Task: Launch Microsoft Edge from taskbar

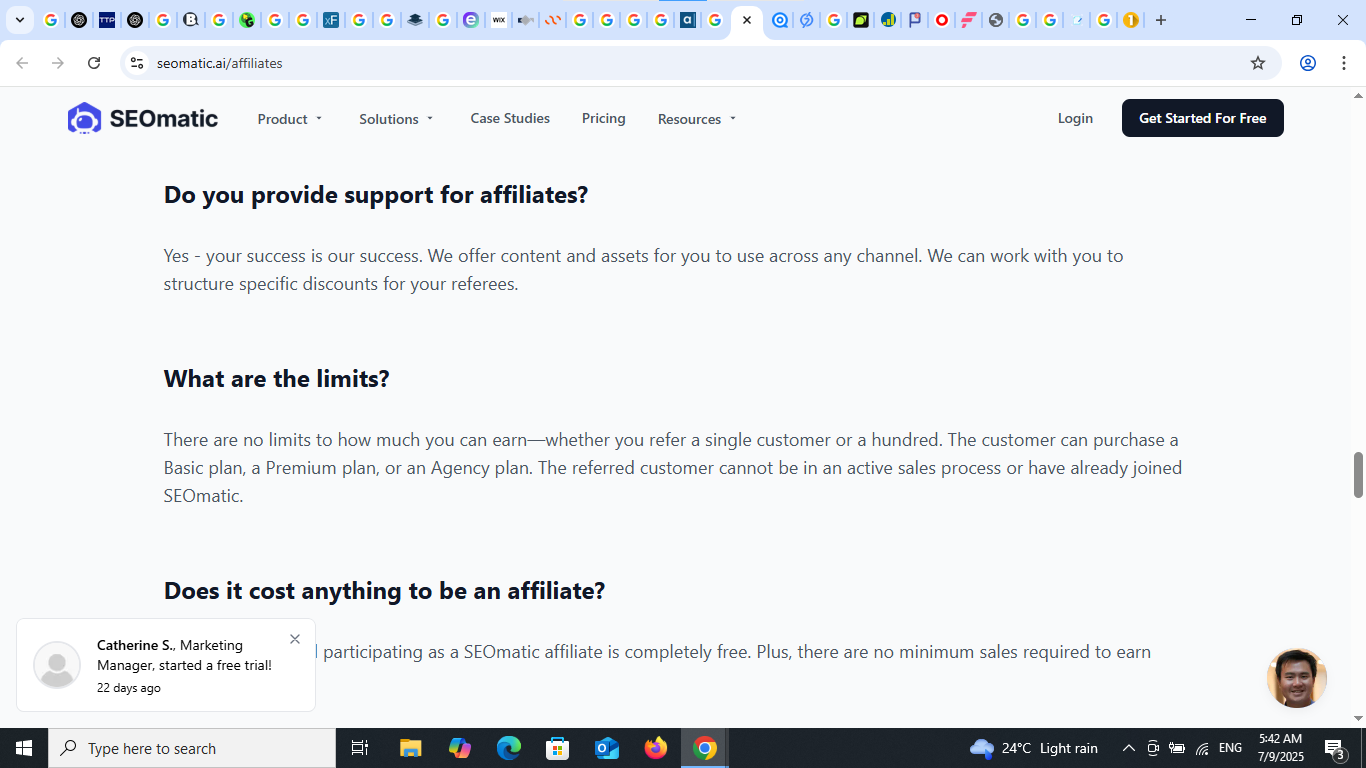Action: click(509, 748)
